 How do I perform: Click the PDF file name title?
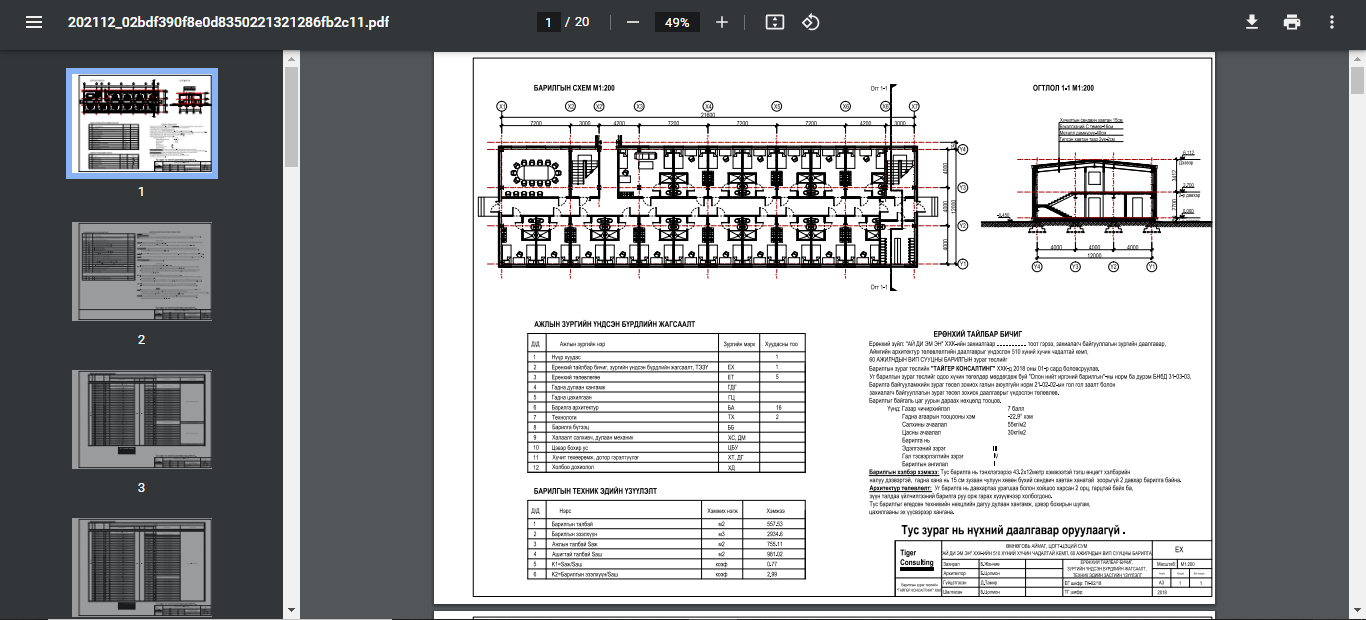[229, 22]
